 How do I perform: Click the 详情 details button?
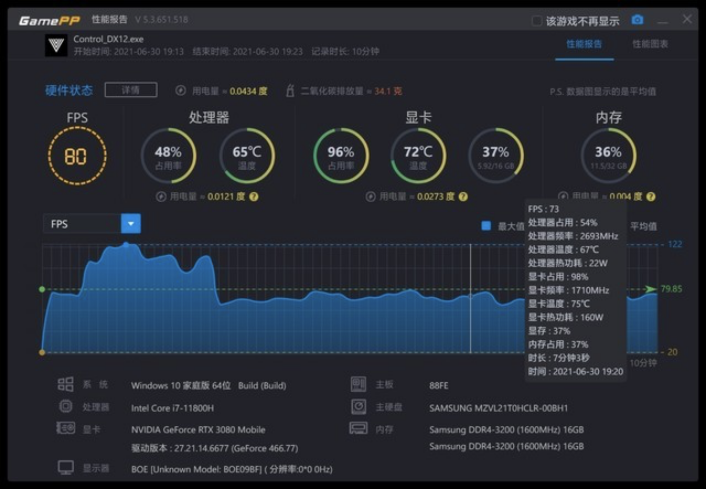point(131,90)
